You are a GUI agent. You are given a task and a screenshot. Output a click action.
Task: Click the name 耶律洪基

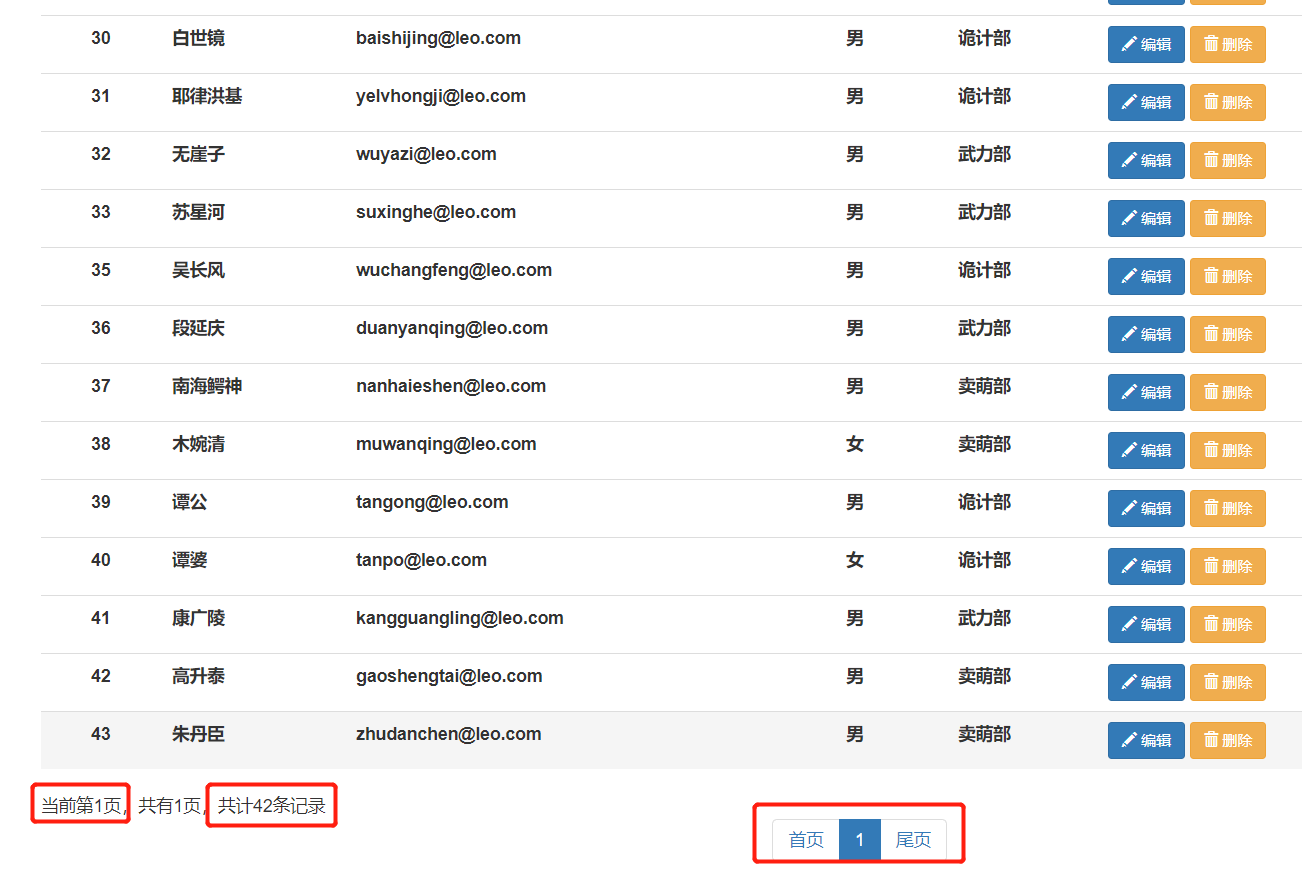pyautogui.click(x=207, y=96)
